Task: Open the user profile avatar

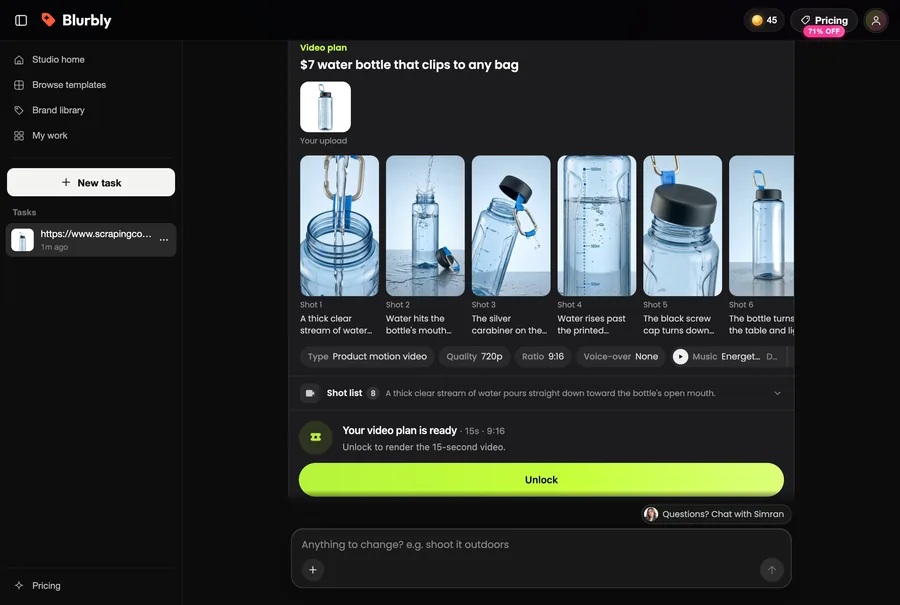Action: (876, 21)
